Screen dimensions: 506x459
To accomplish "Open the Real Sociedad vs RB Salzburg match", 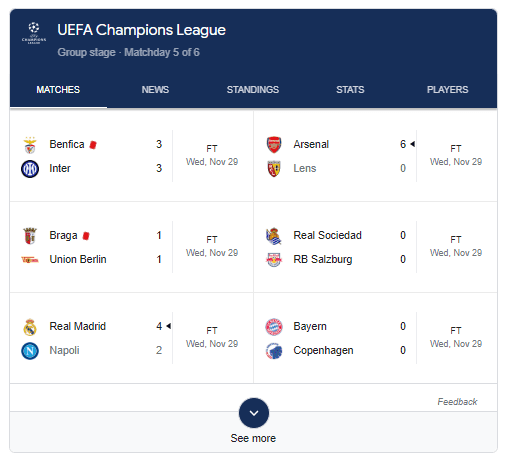I will click(375, 247).
